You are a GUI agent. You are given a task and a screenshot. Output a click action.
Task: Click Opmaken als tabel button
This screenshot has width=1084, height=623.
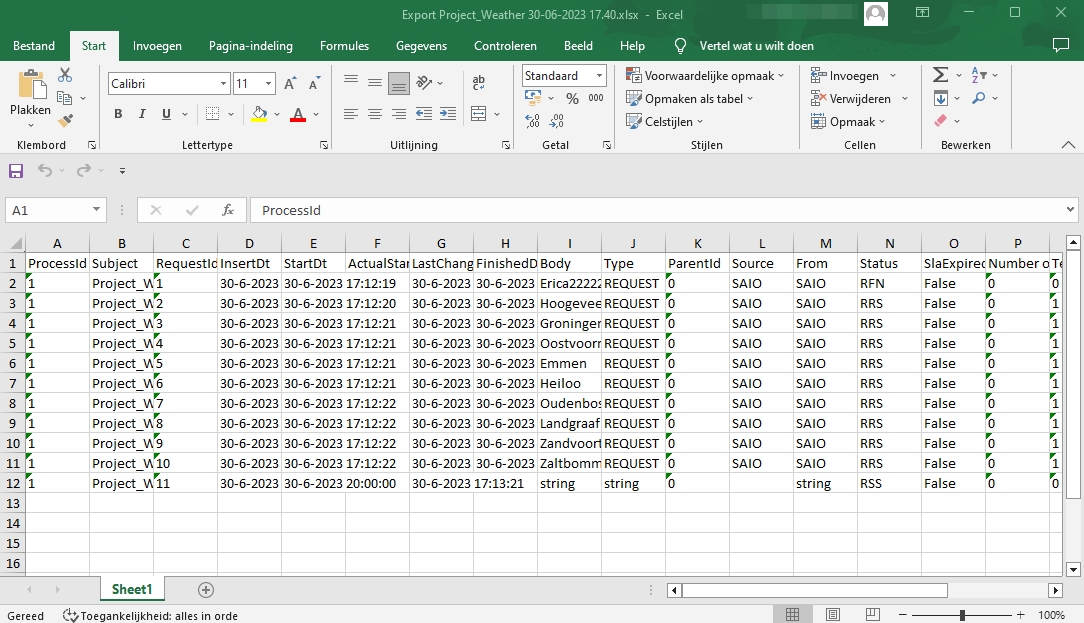pyautogui.click(x=690, y=99)
